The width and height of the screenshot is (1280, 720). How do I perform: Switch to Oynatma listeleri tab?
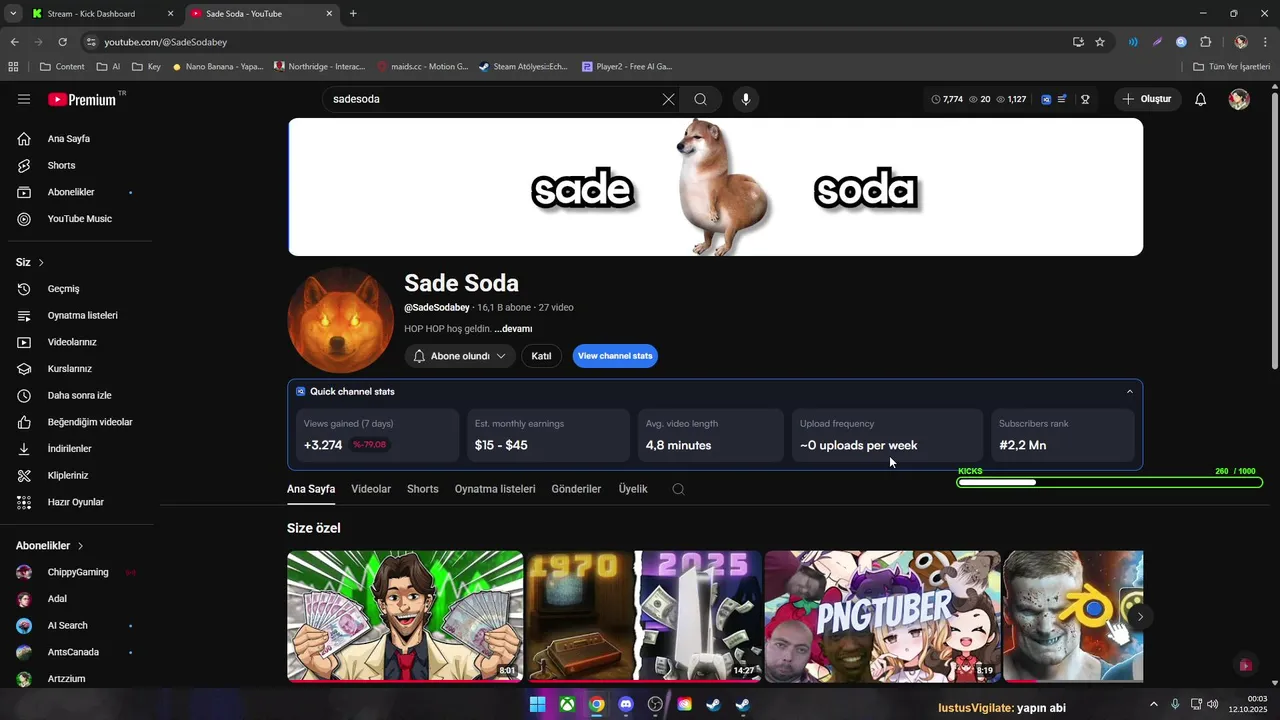[495, 489]
